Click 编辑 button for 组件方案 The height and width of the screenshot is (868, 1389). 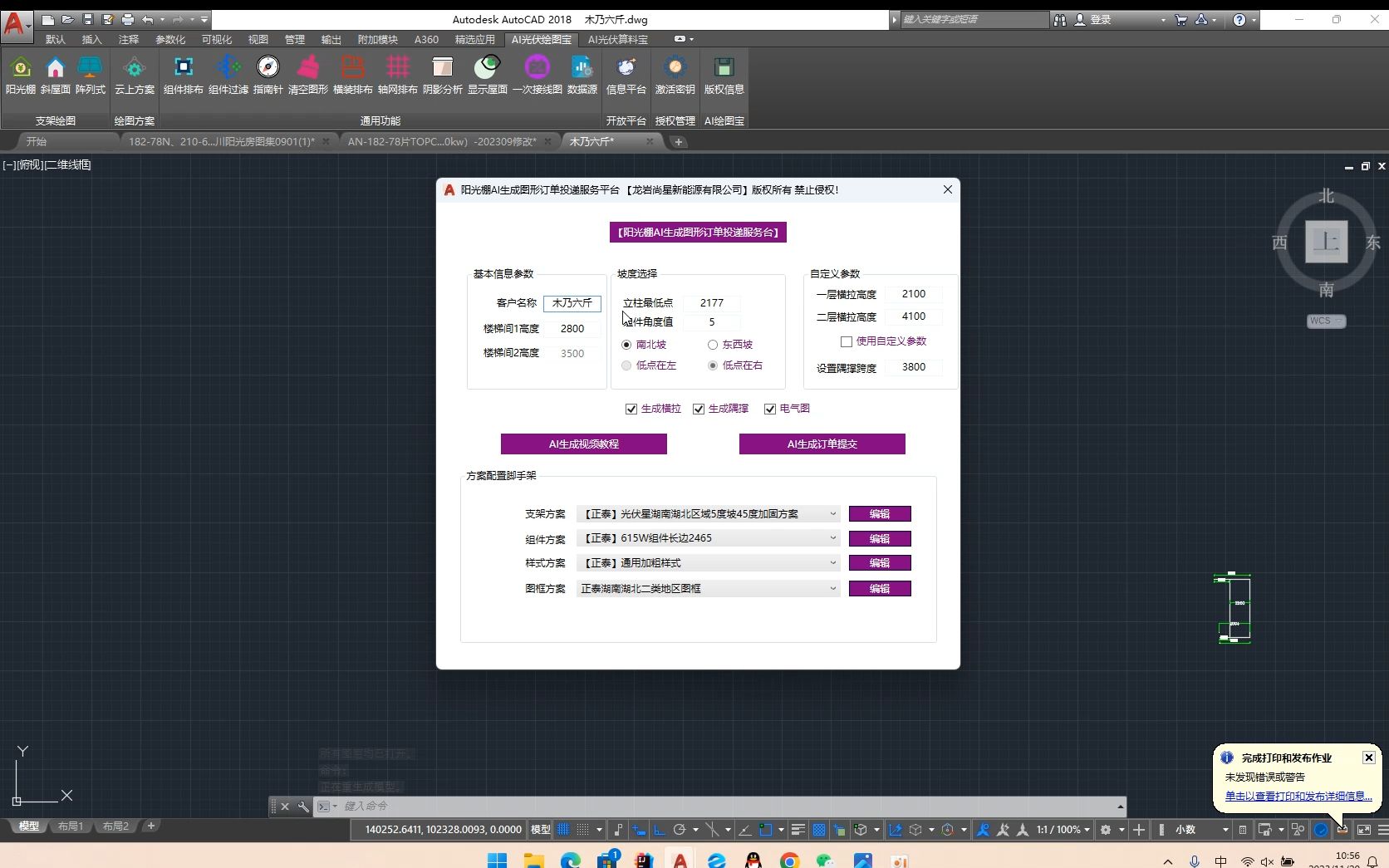(x=880, y=539)
